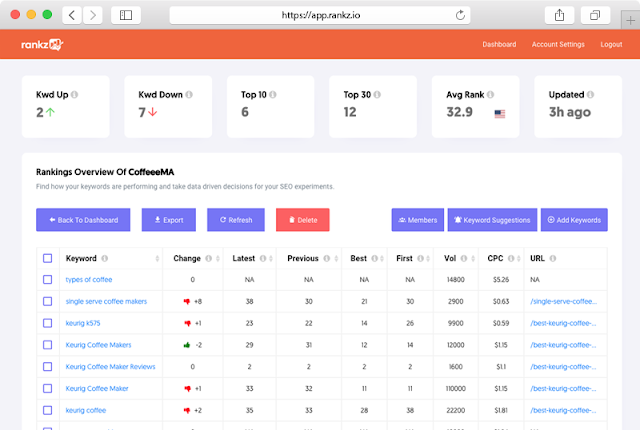Click the Back To Dashboard button

[83, 220]
